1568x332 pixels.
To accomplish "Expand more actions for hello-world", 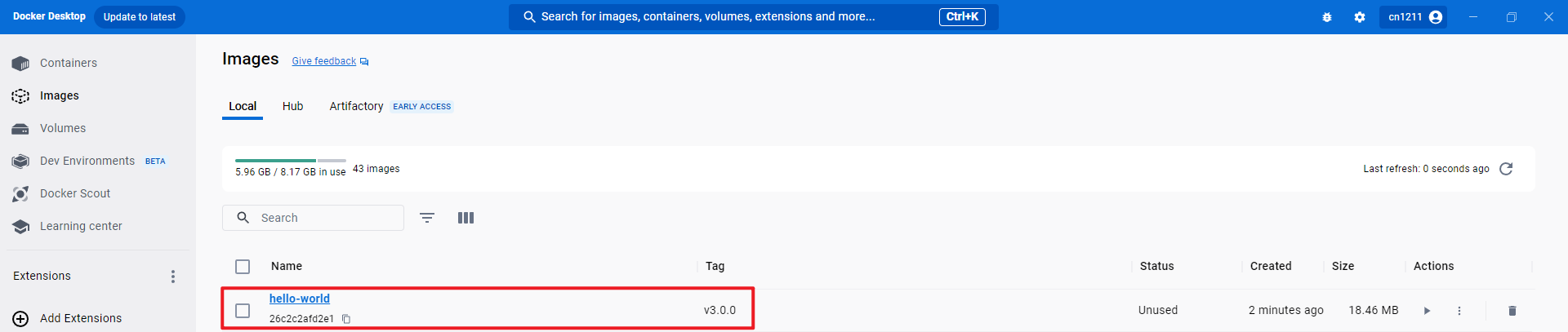I will pos(1459,311).
